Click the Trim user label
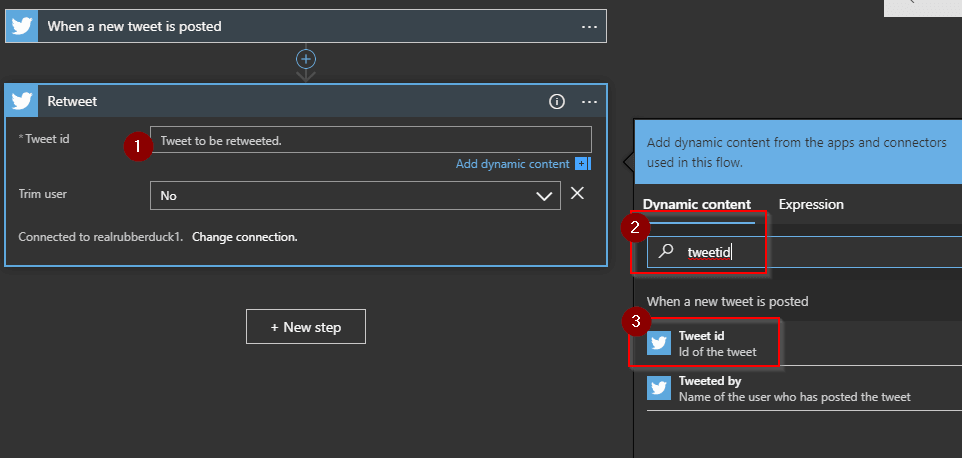Screen dimensions: 962x458 pyautogui.click(x=42, y=194)
